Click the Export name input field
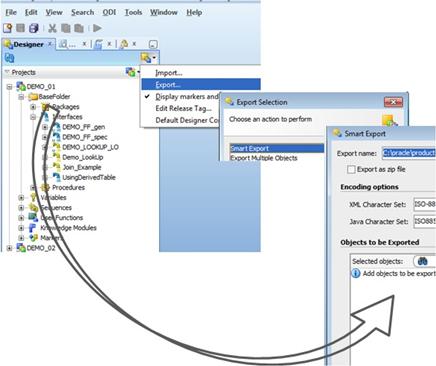Screen dimensions: 436x366 click(409, 153)
